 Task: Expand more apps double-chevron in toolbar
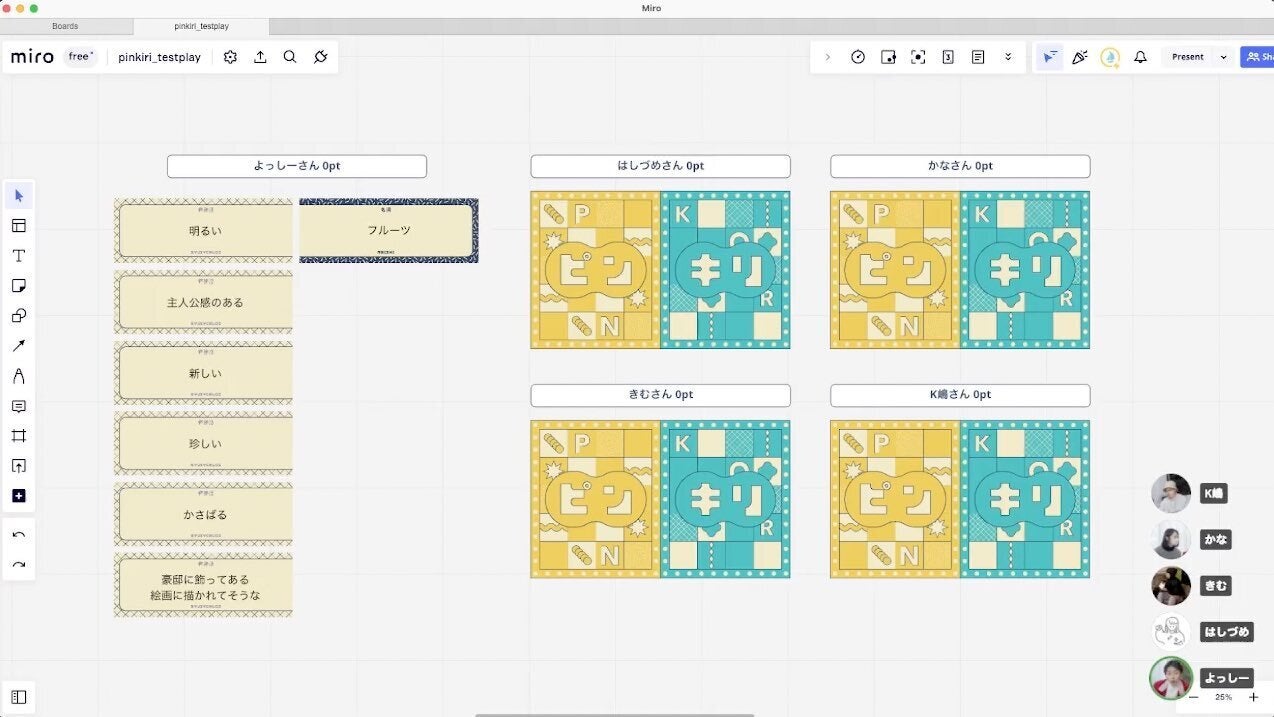coord(1008,57)
